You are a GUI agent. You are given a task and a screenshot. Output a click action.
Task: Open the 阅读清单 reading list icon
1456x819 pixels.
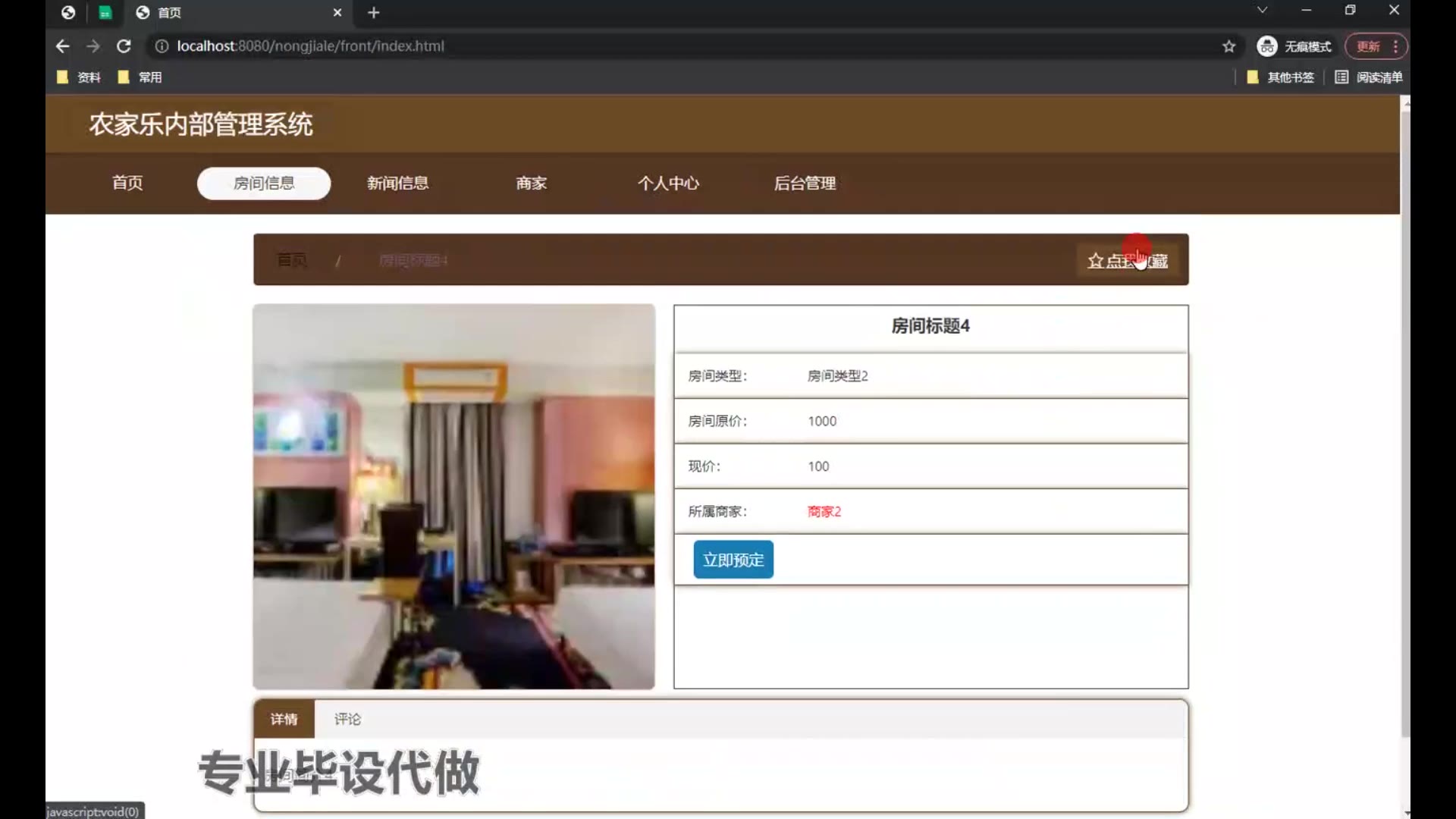(1341, 77)
